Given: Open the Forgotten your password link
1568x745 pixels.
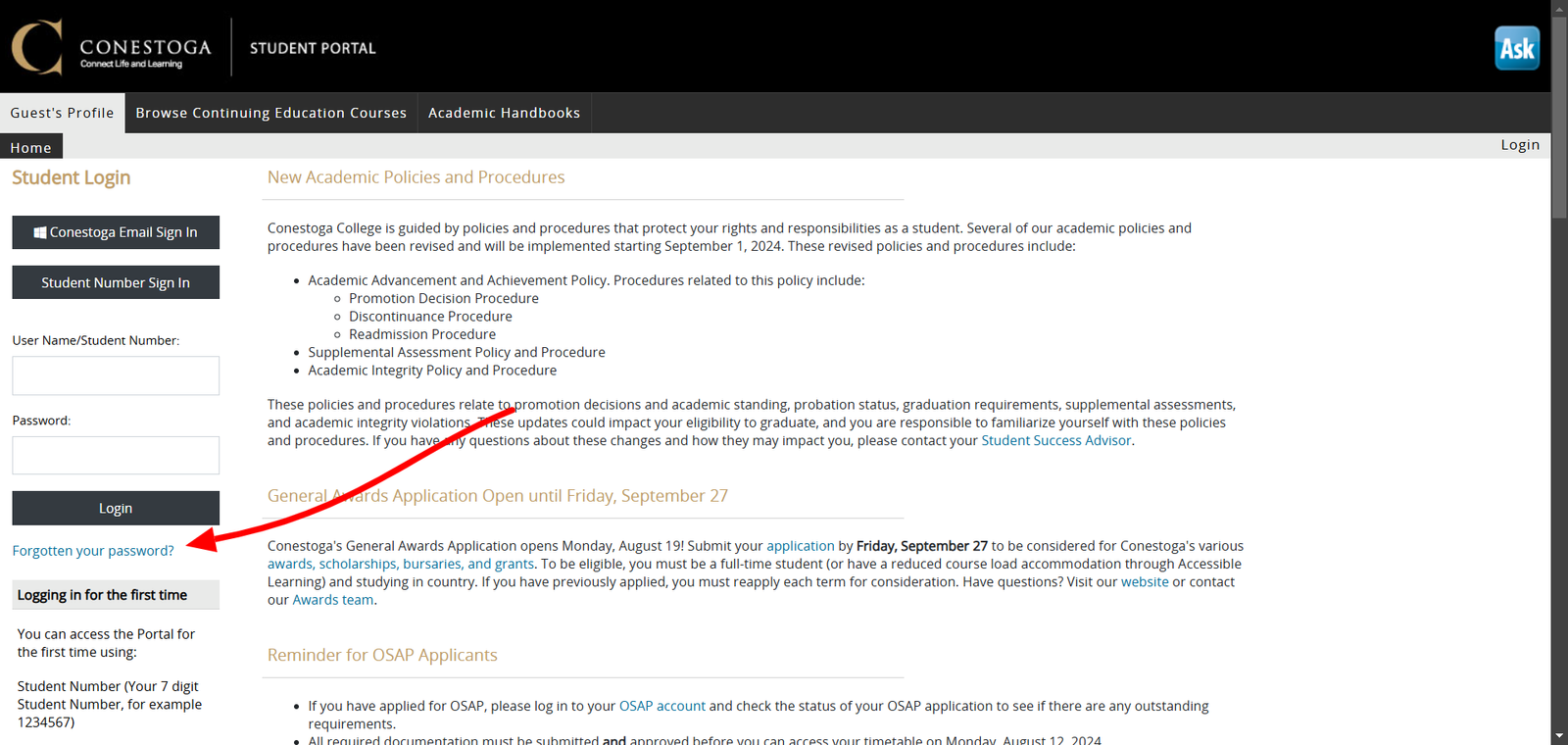Looking at the screenshot, I should (93, 551).
